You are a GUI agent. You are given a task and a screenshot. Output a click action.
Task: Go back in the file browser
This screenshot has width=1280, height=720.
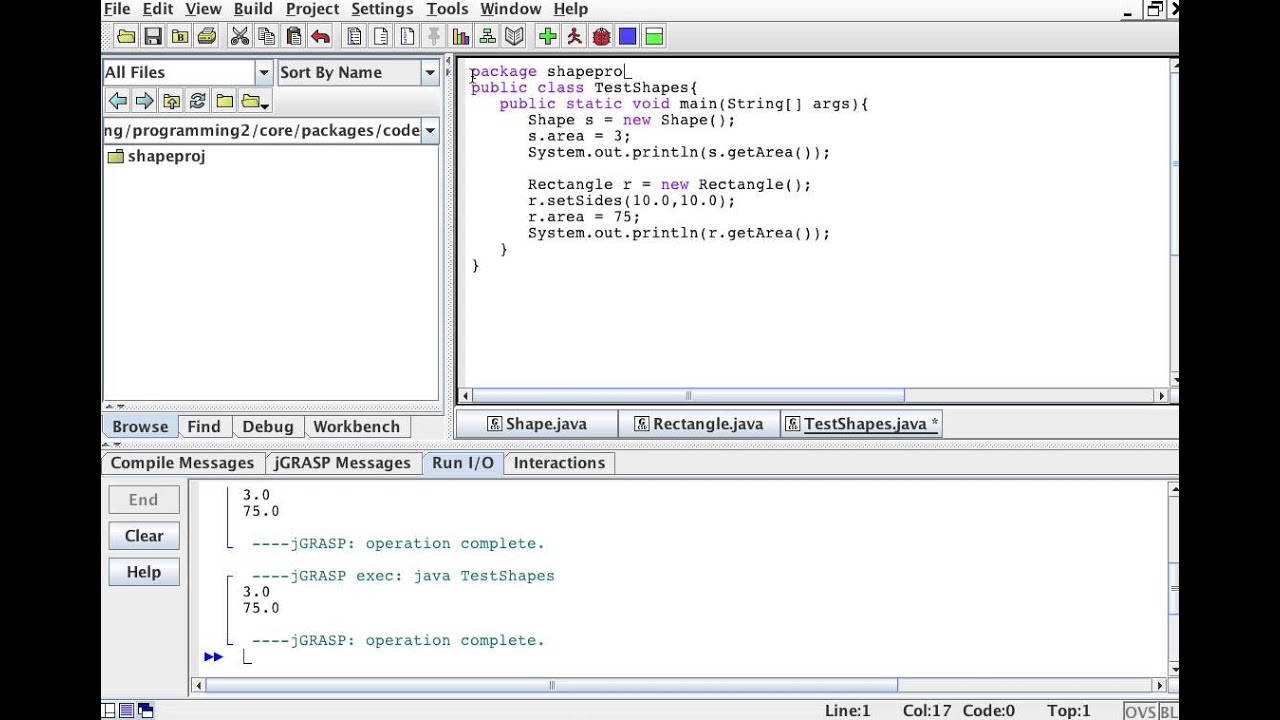118,101
